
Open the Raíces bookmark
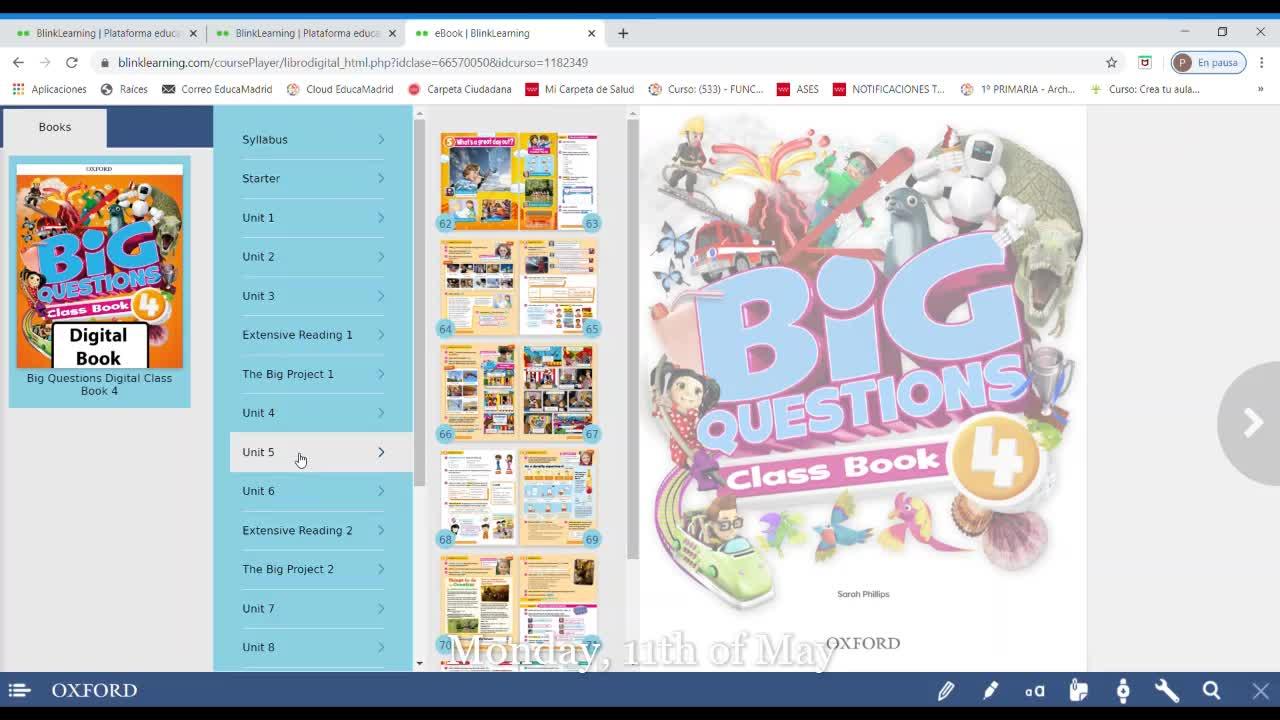(x=124, y=89)
